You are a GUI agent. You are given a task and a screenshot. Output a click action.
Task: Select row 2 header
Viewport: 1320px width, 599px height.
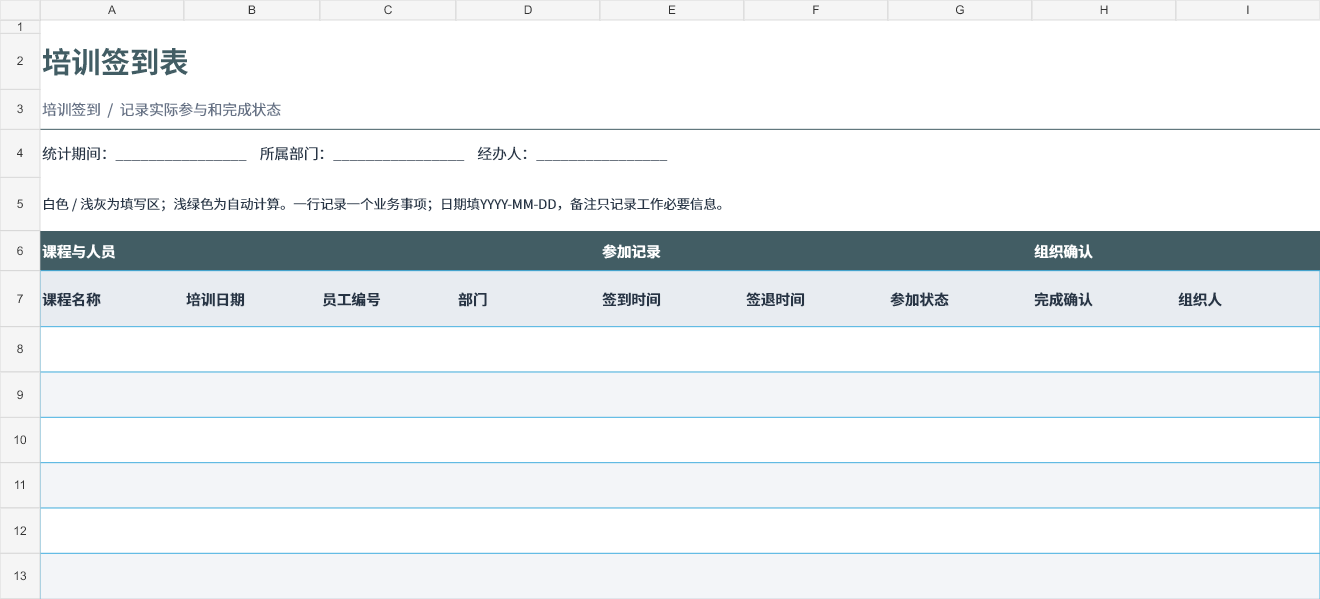point(20,61)
